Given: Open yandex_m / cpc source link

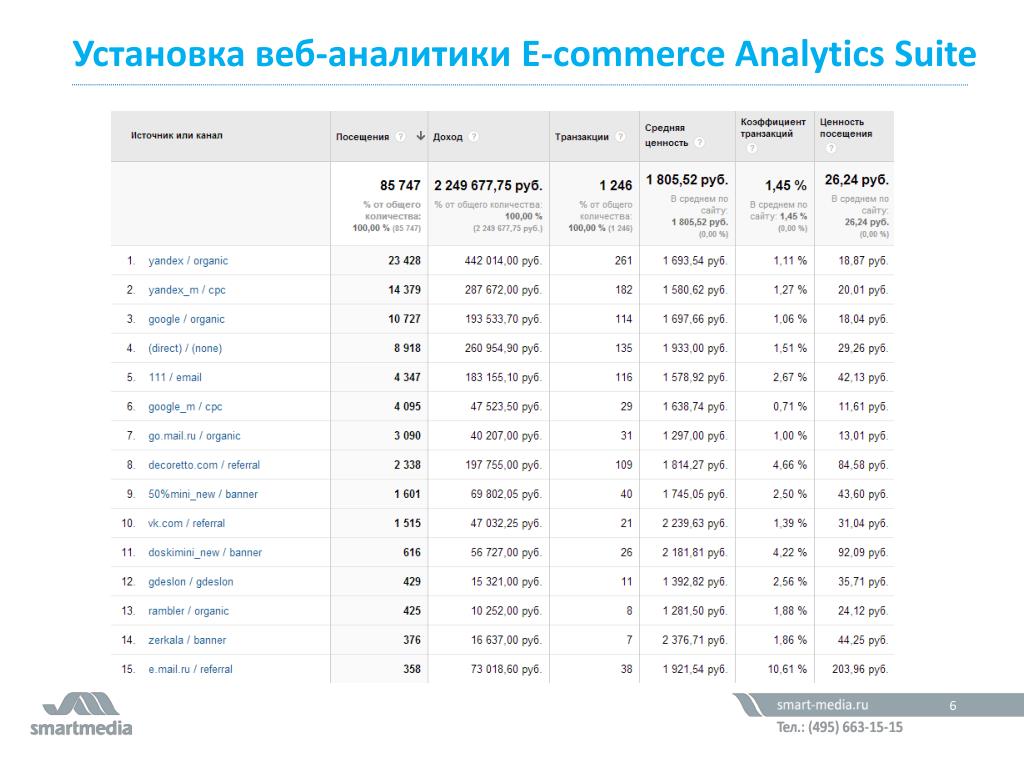Looking at the screenshot, I should (187, 290).
